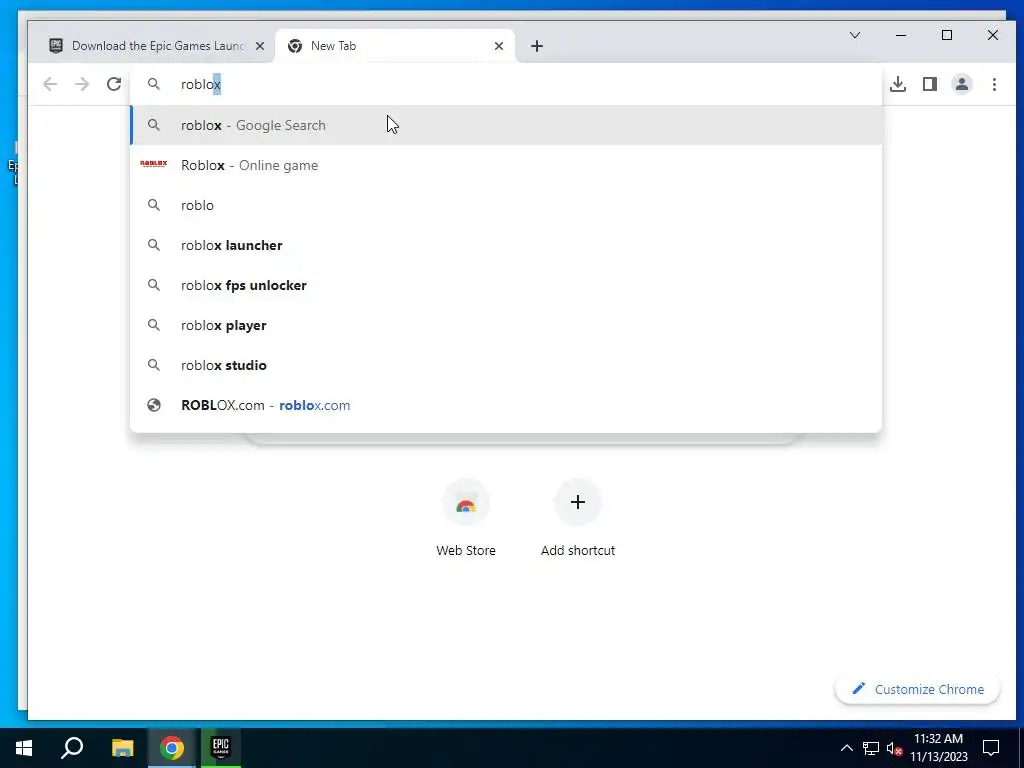Image resolution: width=1024 pixels, height=768 pixels.
Task: Switch to the Epic Games Launcher download tab
Action: pyautogui.click(x=157, y=46)
